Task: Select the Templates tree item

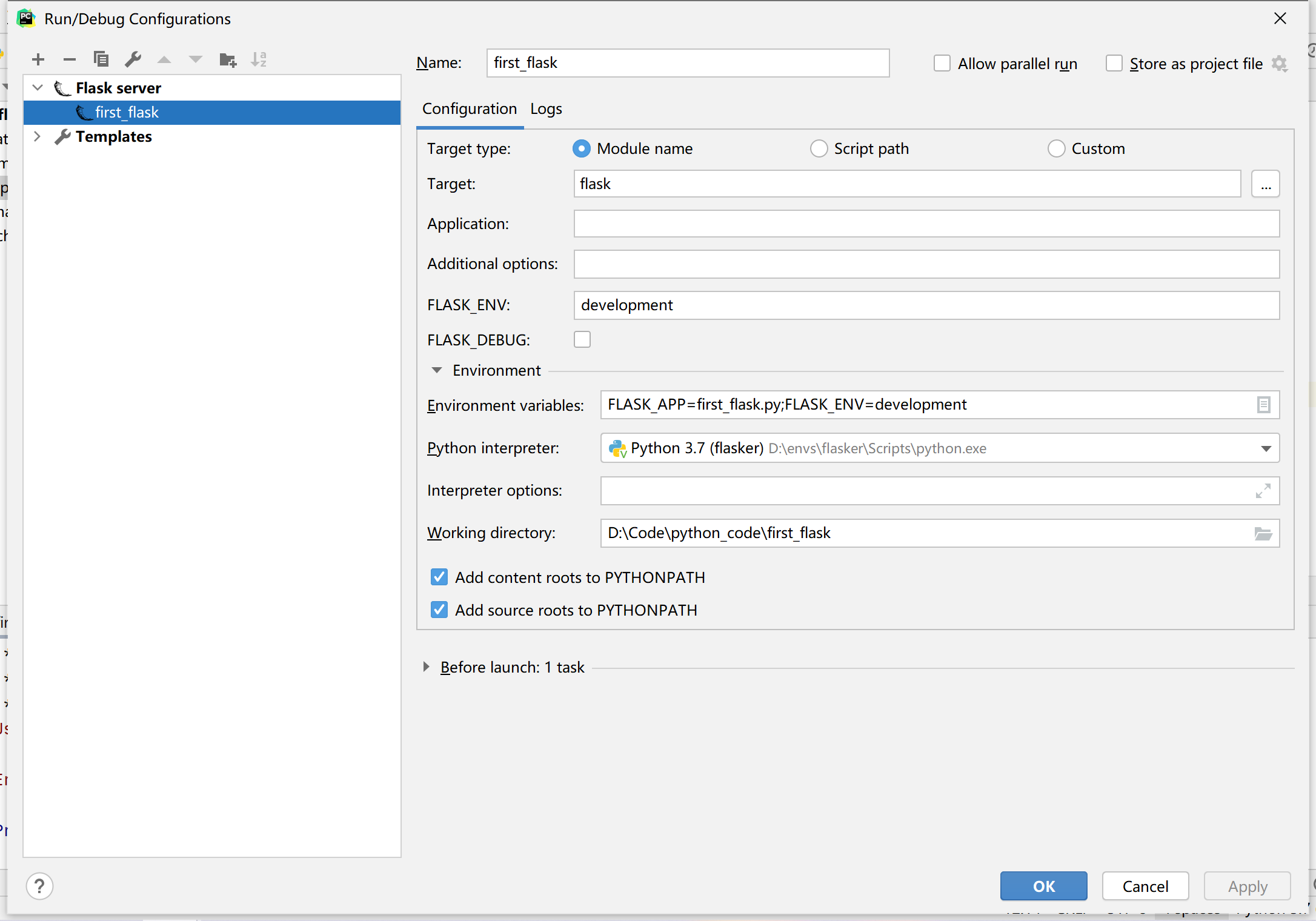Action: pyautogui.click(x=113, y=137)
